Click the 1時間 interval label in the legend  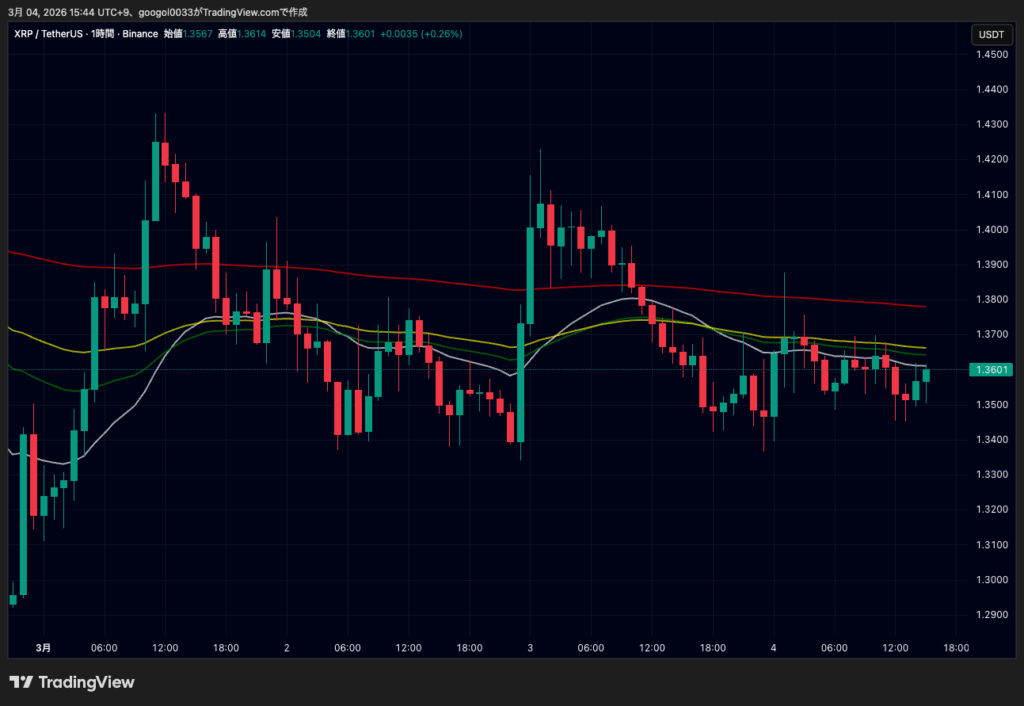pos(103,34)
